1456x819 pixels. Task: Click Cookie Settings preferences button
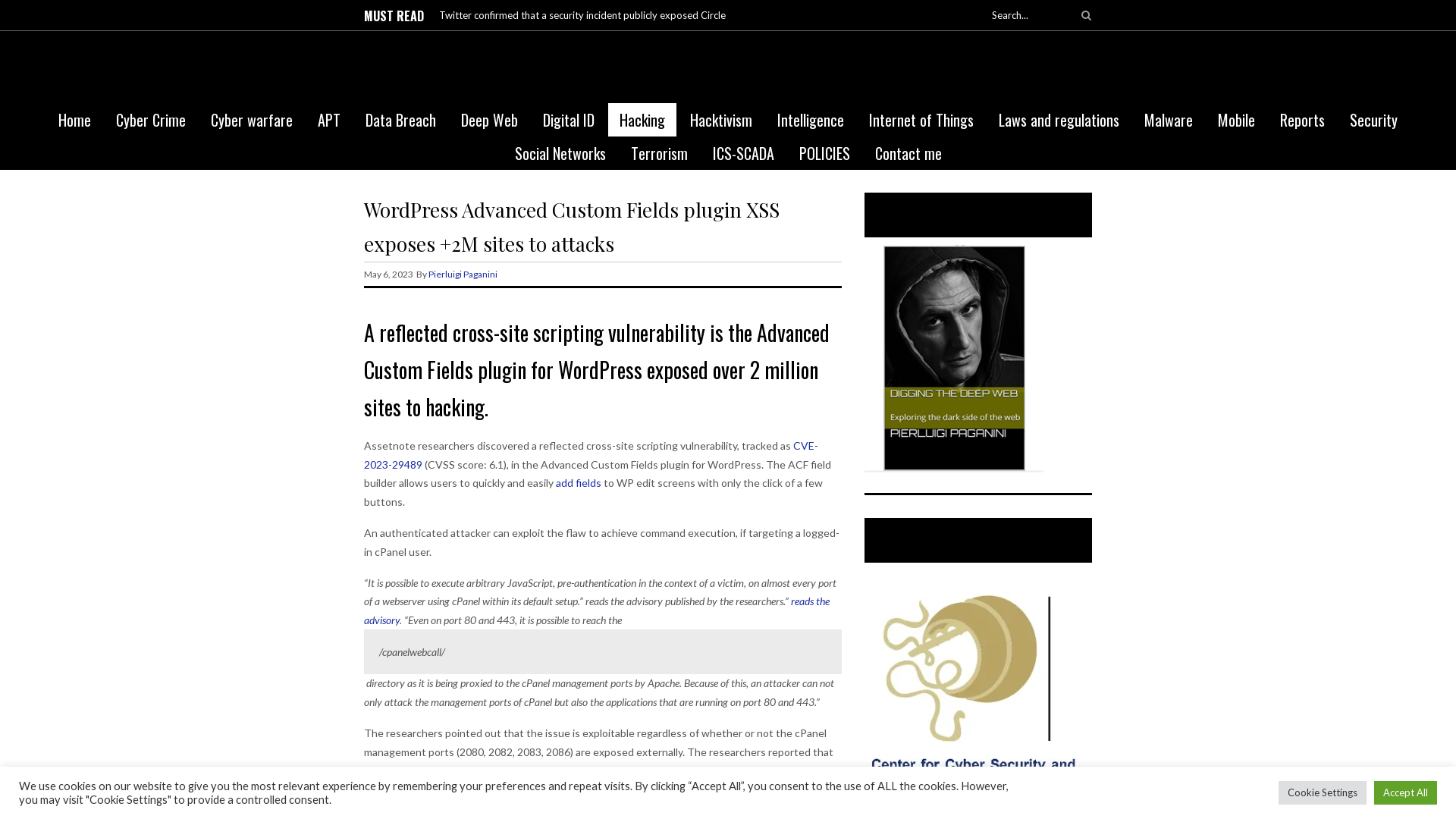tap(1322, 792)
